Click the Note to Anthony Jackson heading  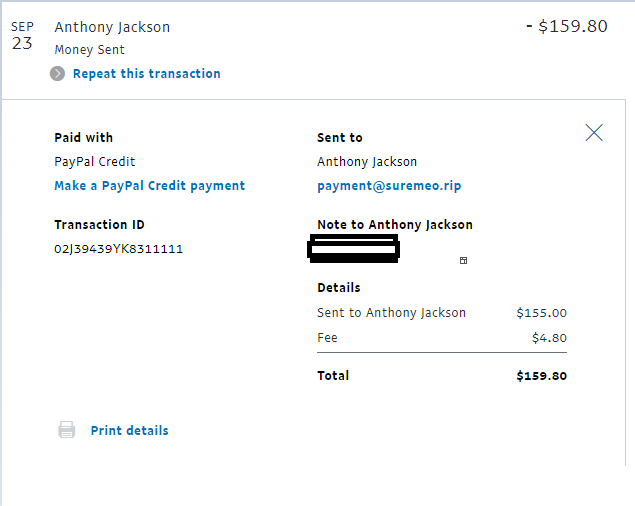click(x=395, y=224)
